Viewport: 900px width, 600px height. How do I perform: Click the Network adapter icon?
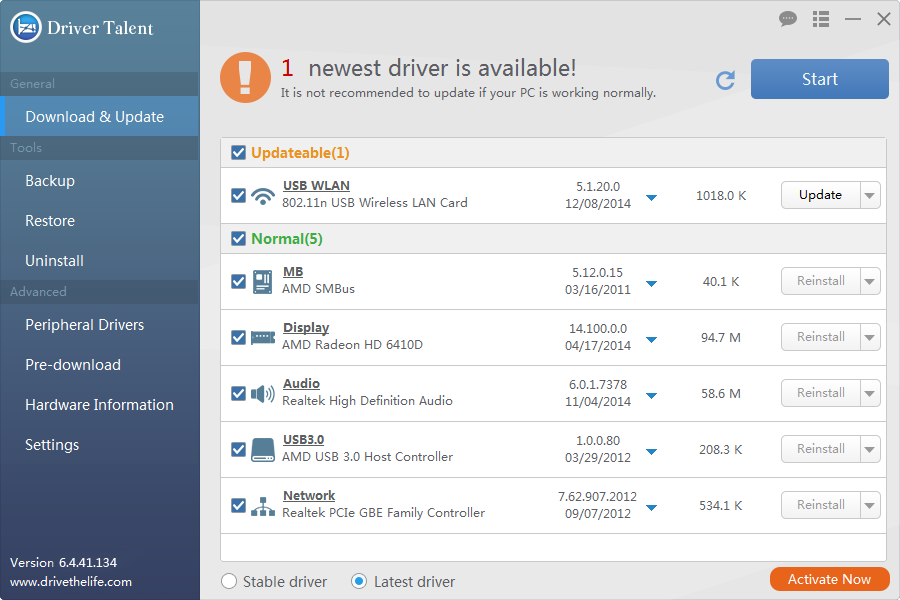tap(263, 506)
